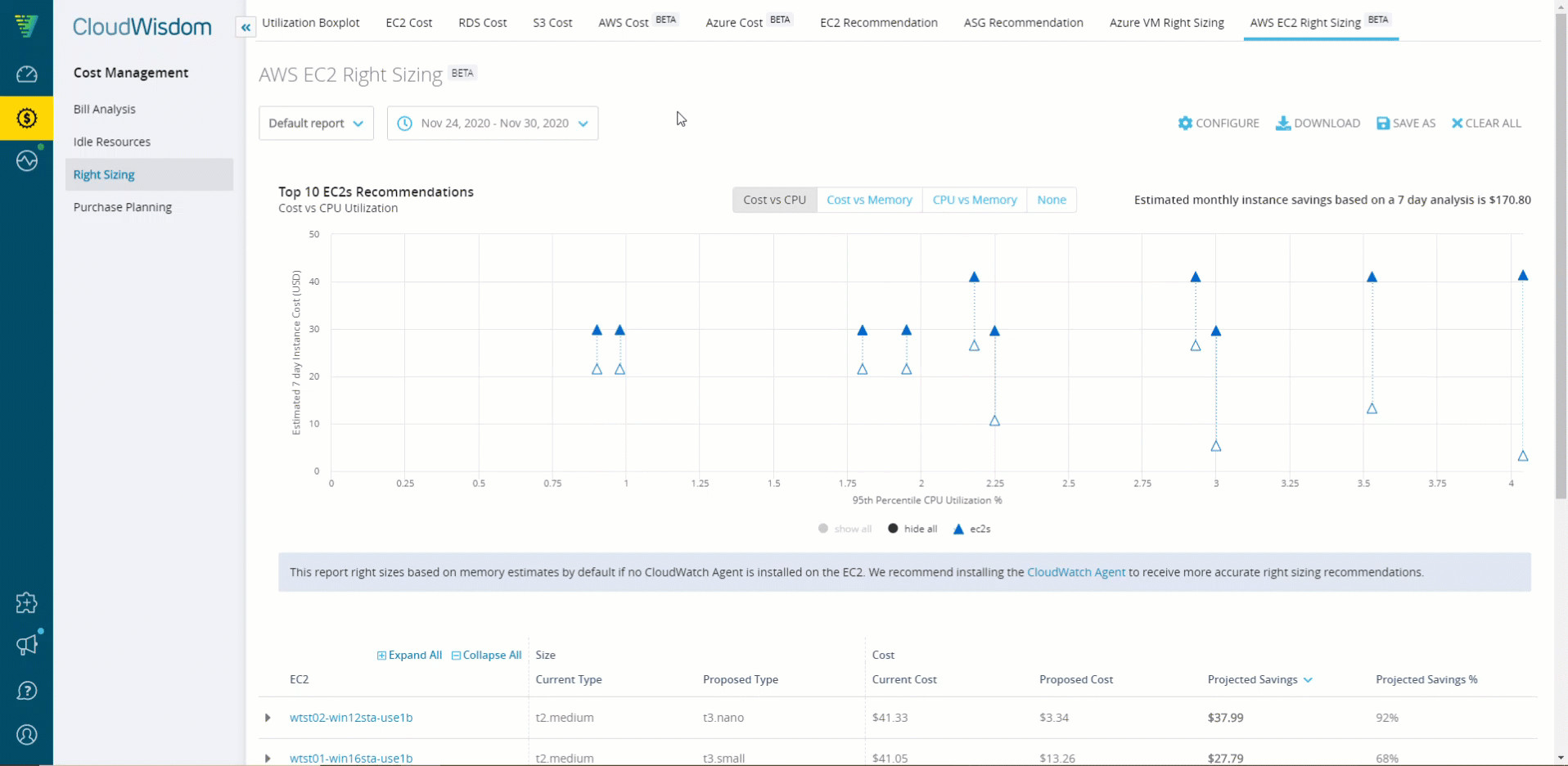Switch to the EC2 Cost tab
This screenshot has width=1568, height=766.
click(408, 22)
